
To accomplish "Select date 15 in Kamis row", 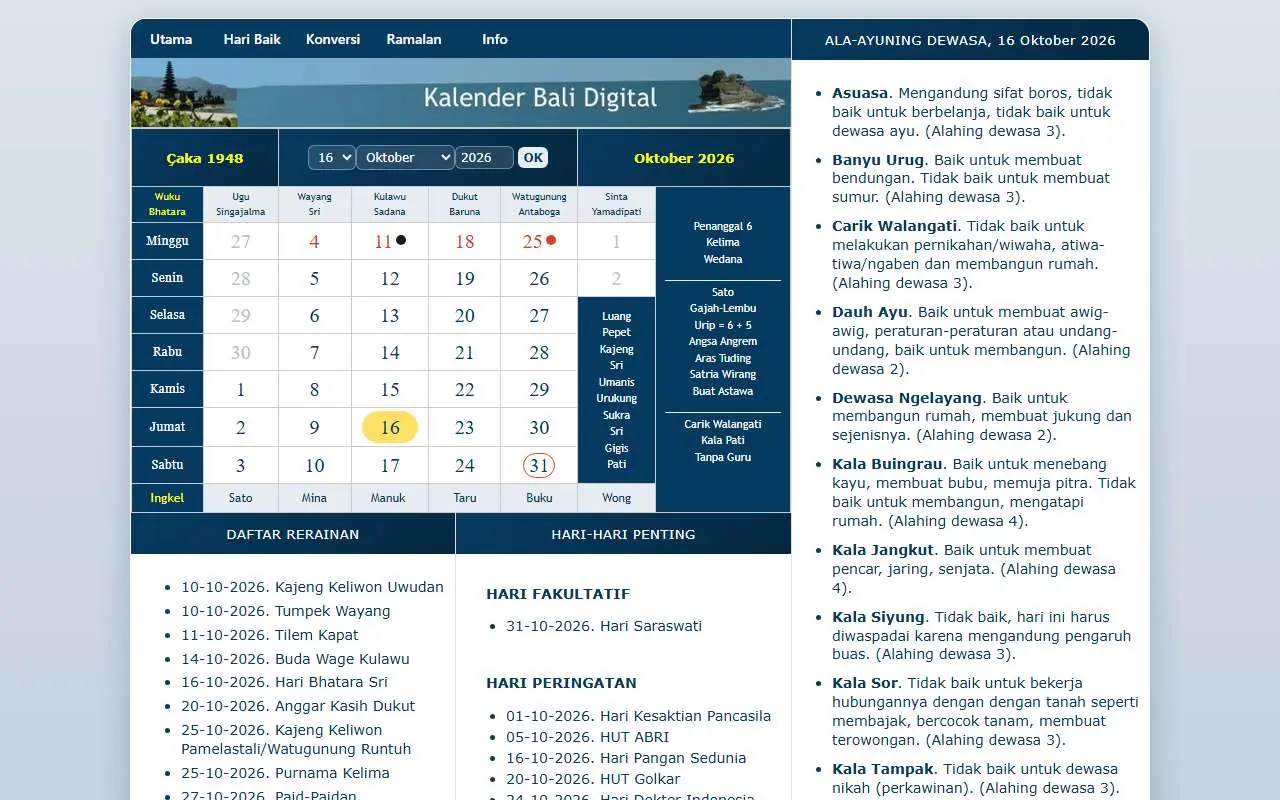I will point(390,389).
